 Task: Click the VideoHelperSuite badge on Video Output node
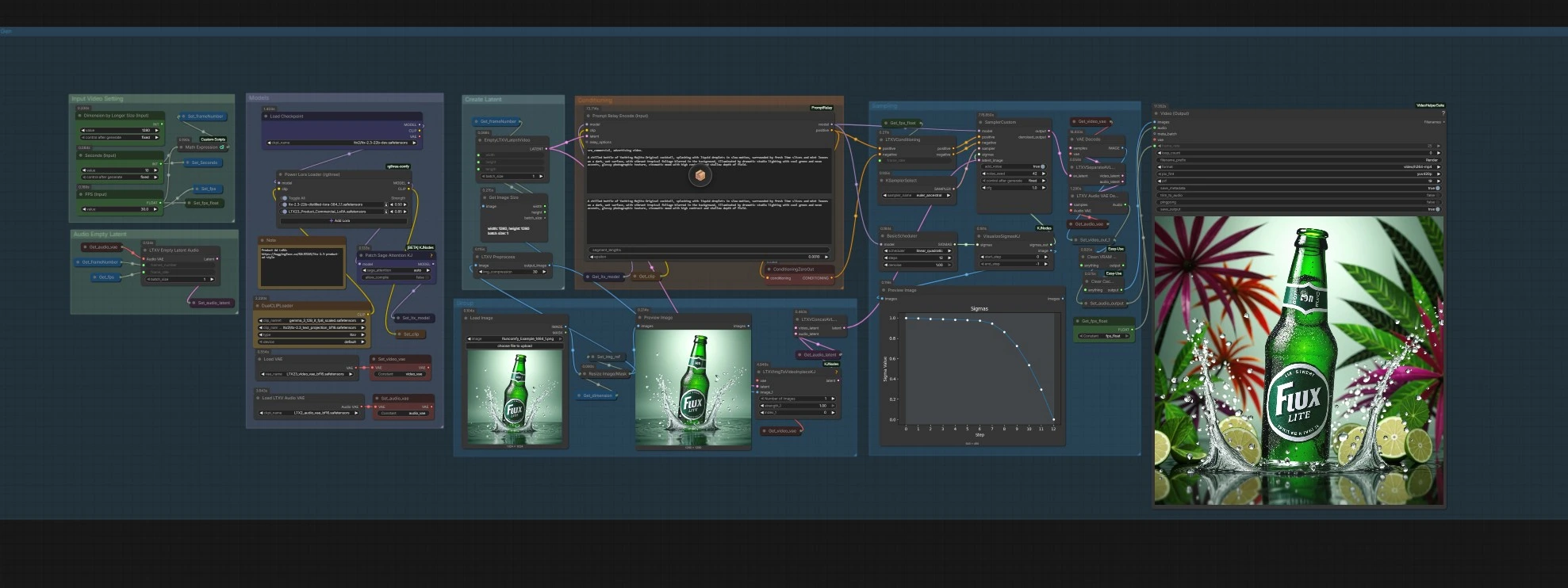click(1430, 105)
